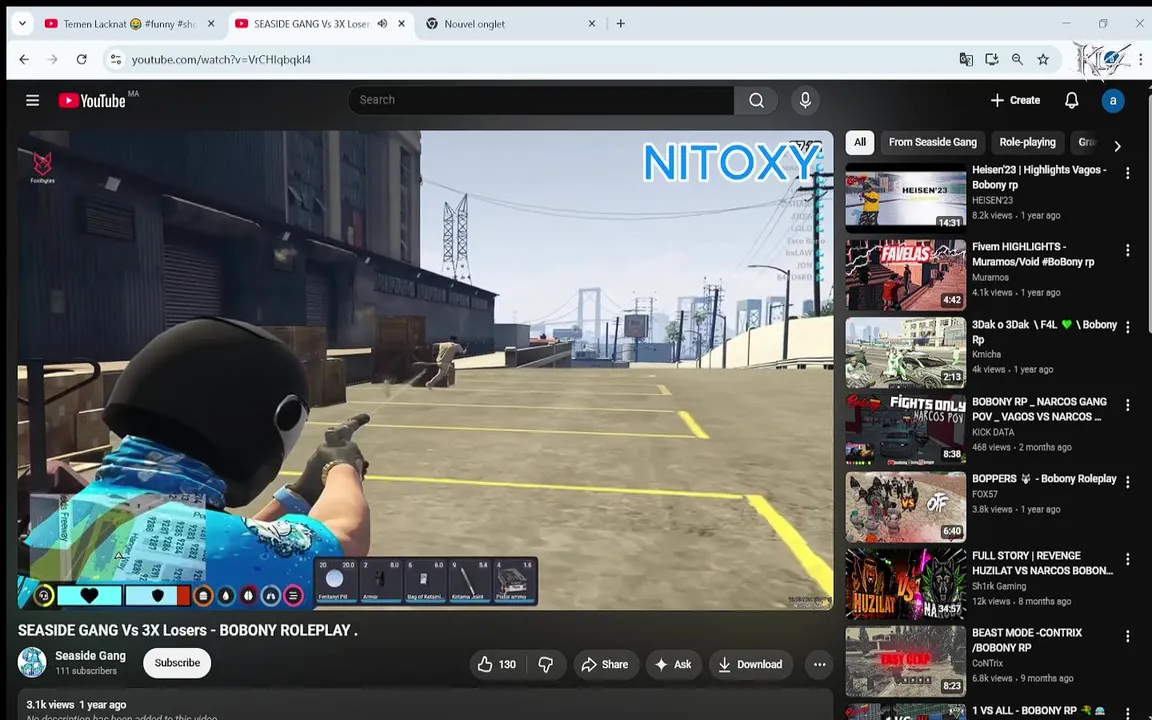Open BOPPERS Bobony Roleplay thumbnail
Screen dimensions: 1152x720
coord(905,506)
